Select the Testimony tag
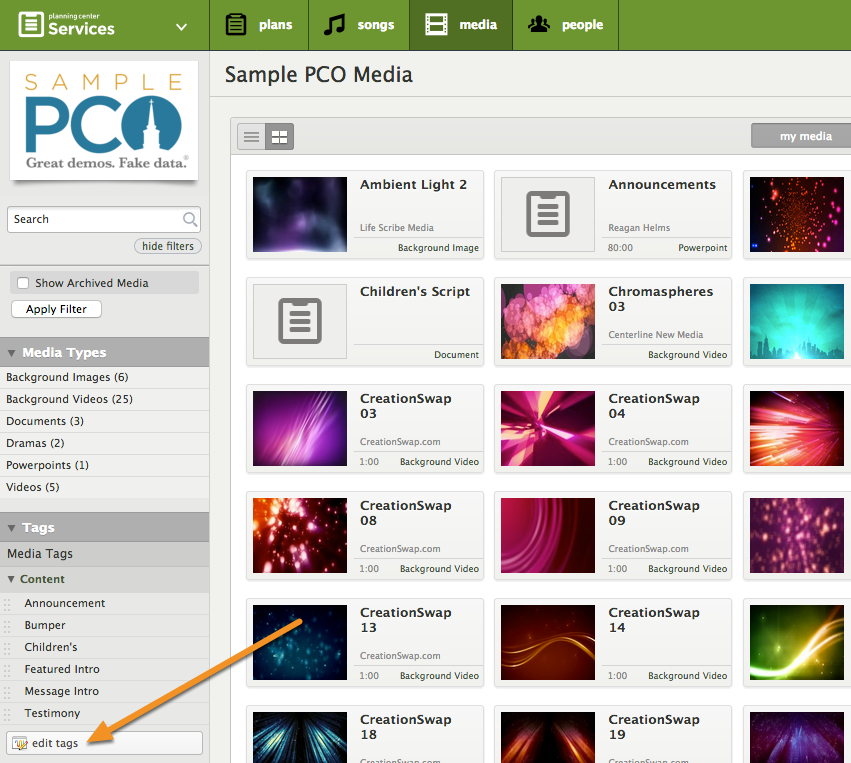 pyautogui.click(x=52, y=713)
